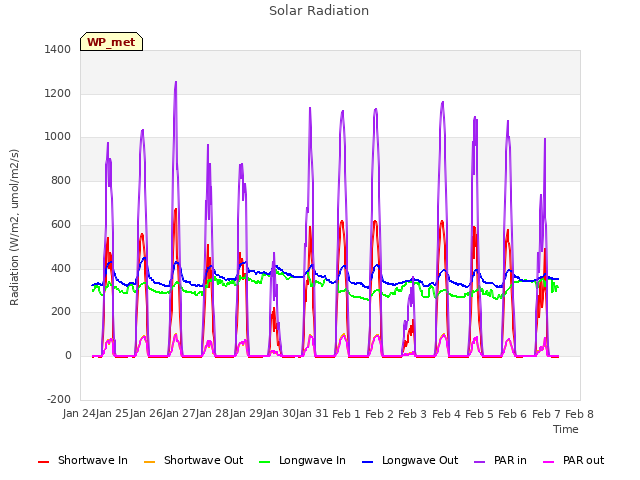Click the red Shortwave In legend swatch
Viewport: 640px width, 480px height.
click(43, 462)
